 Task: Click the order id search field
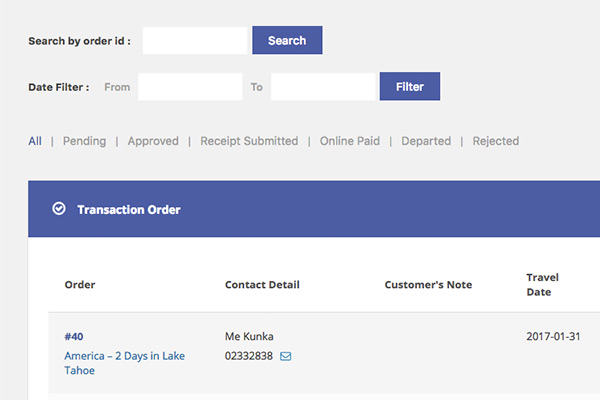tap(195, 41)
